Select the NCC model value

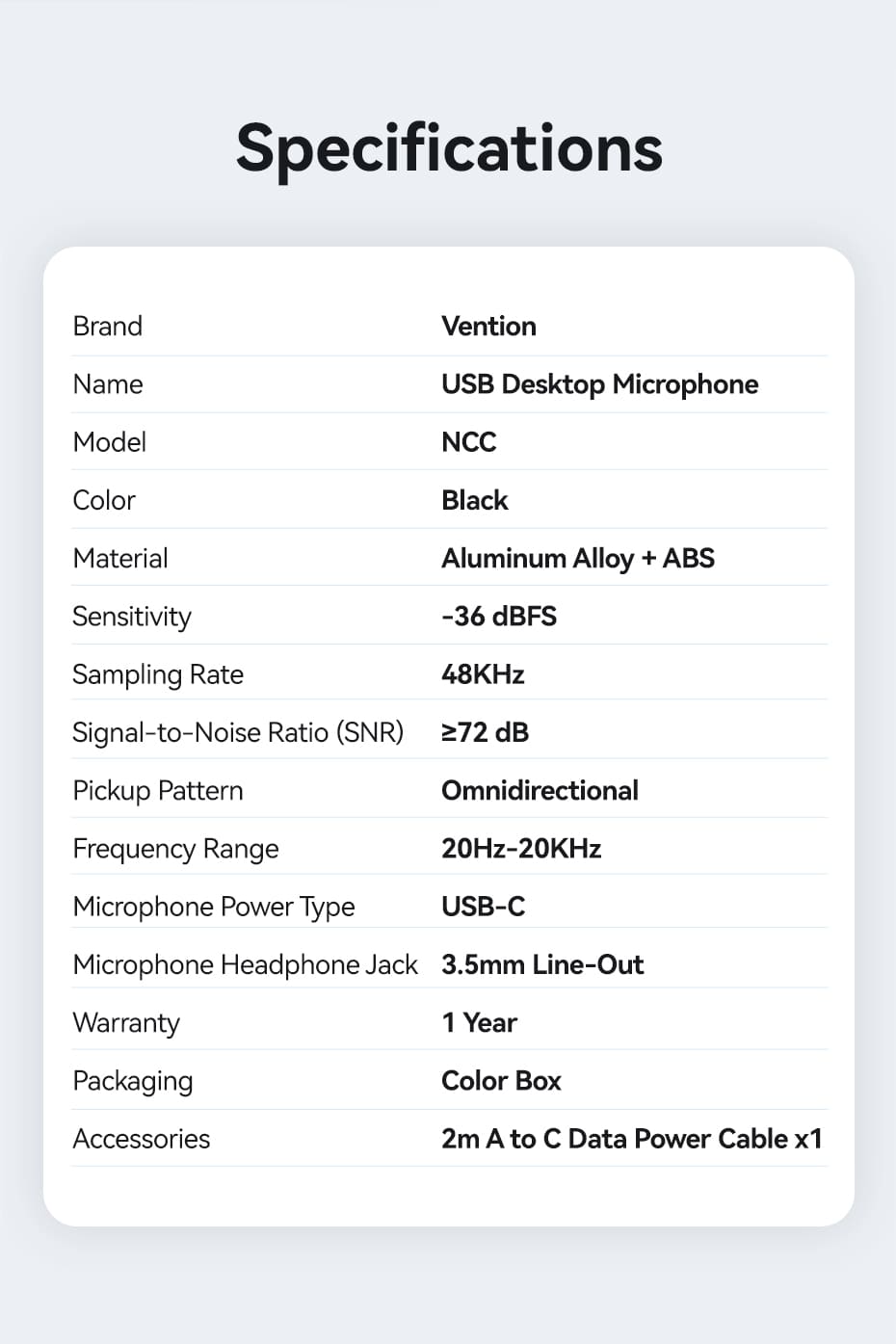pos(469,442)
